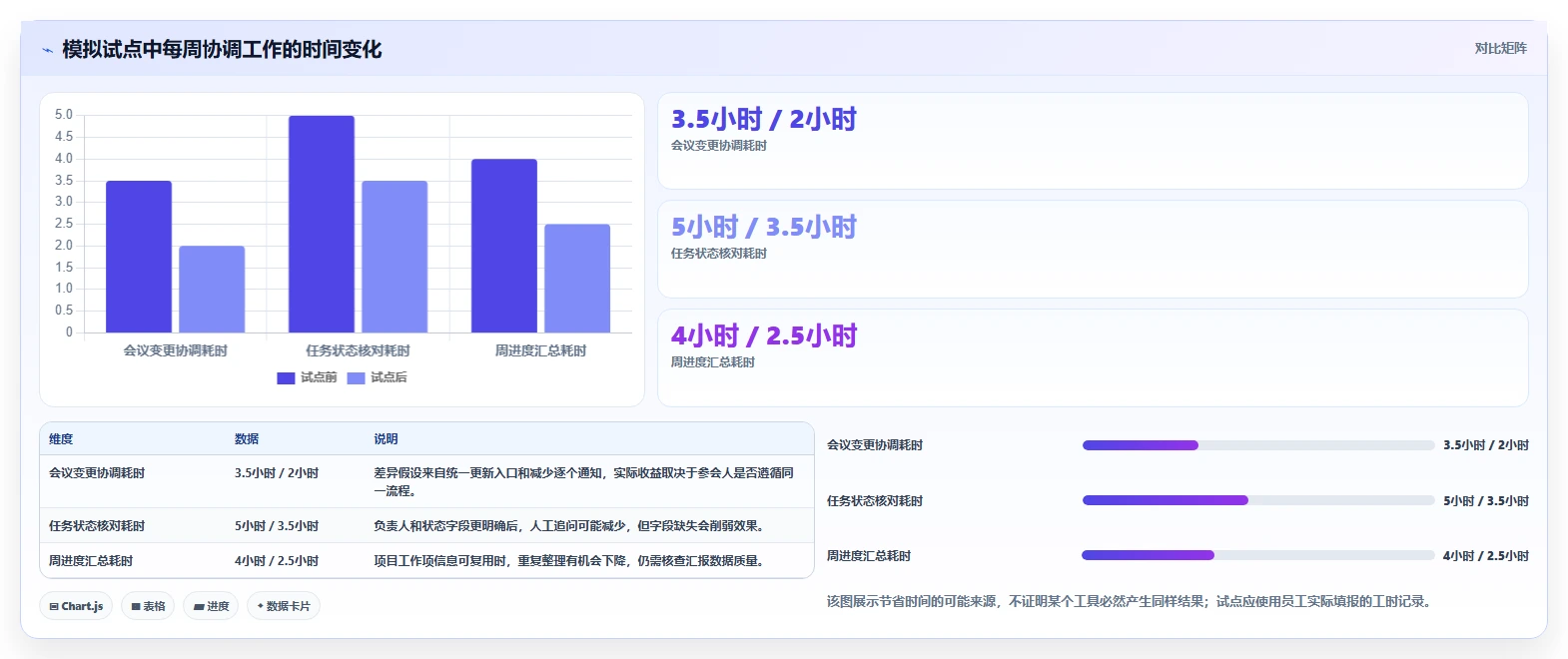This screenshot has width=1568, height=659.
Task: Click the 4小时 / 2.5小时 data card value
Action: (x=763, y=336)
